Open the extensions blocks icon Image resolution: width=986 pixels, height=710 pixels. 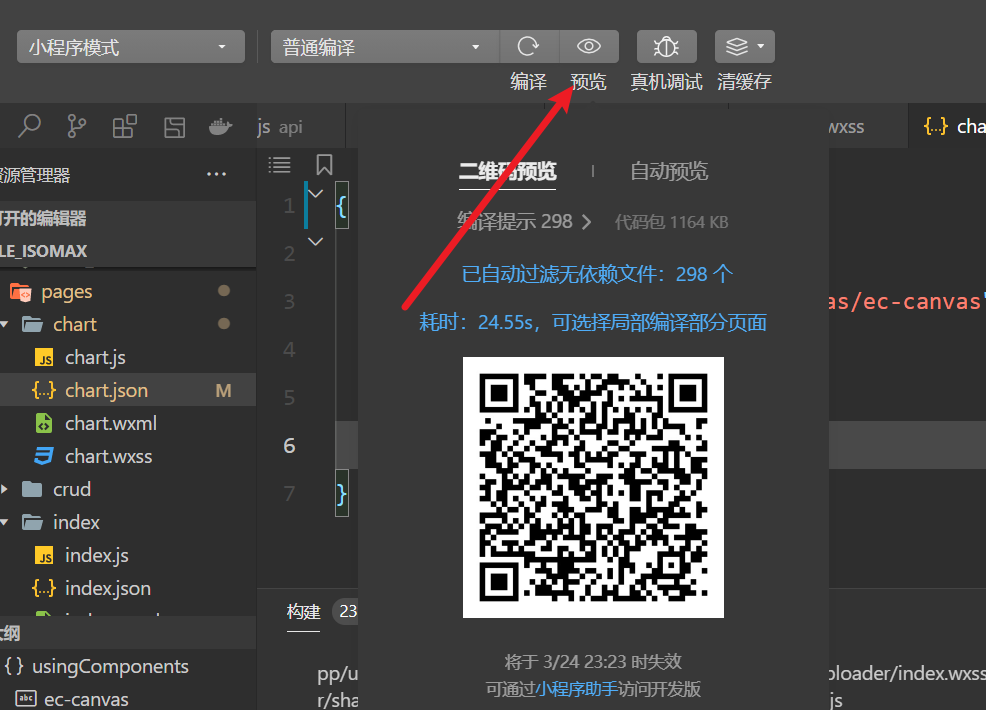coord(125,126)
